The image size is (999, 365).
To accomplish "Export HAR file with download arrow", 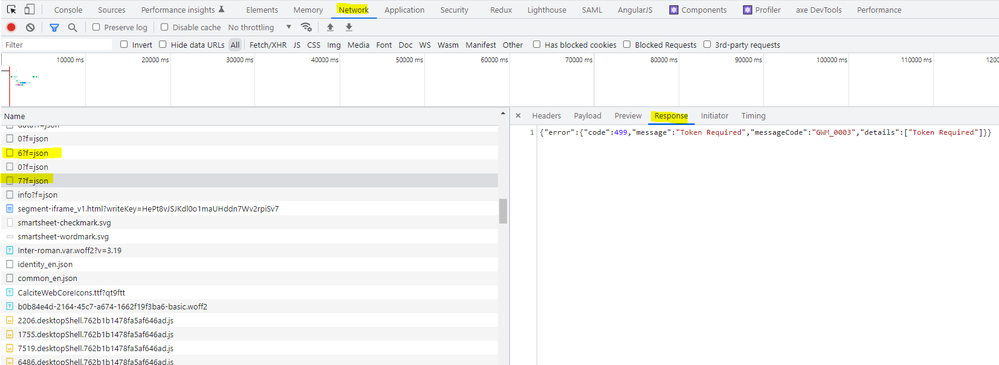I will pyautogui.click(x=349, y=27).
